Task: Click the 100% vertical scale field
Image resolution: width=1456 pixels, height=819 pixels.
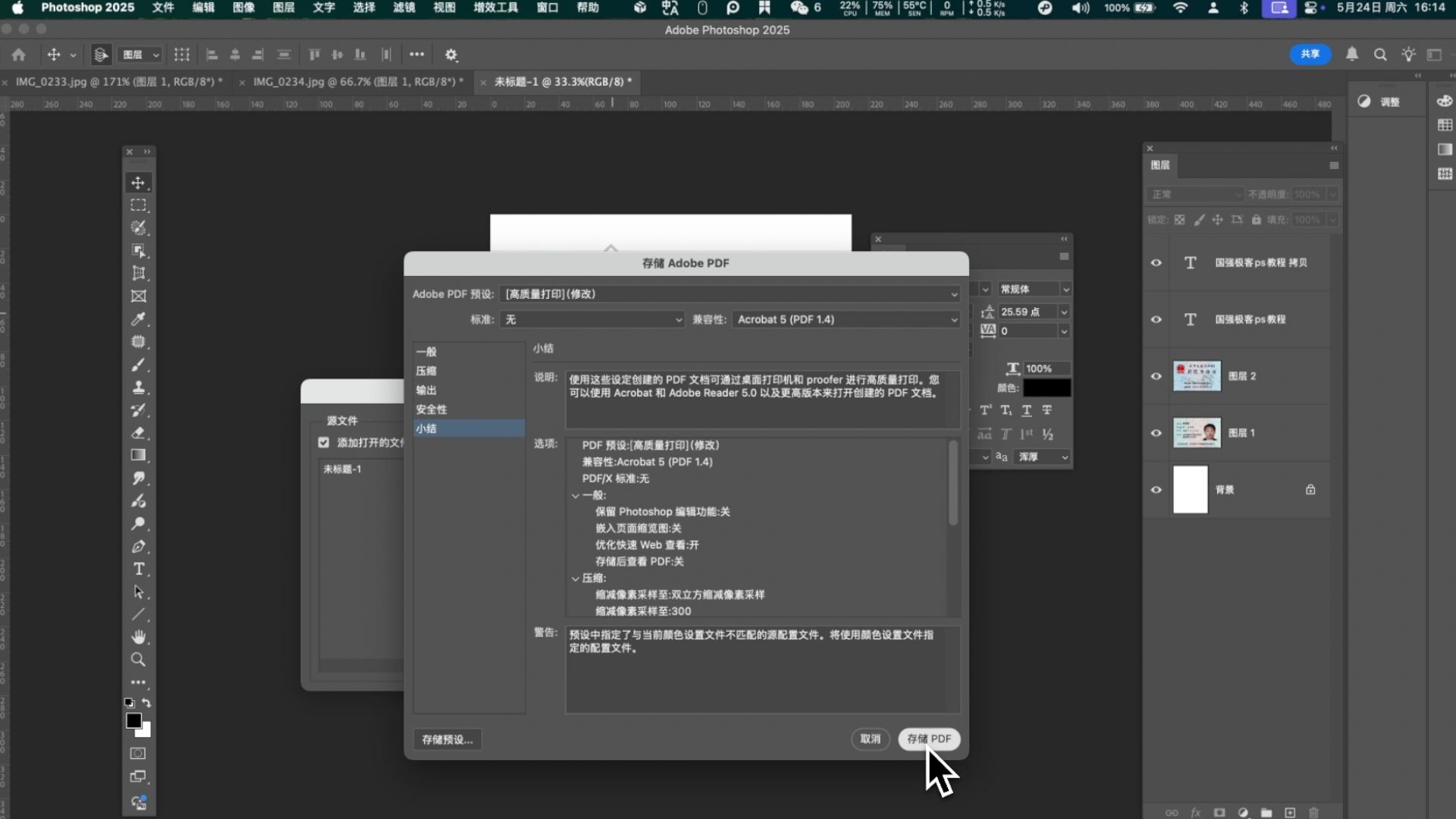Action: point(1046,369)
